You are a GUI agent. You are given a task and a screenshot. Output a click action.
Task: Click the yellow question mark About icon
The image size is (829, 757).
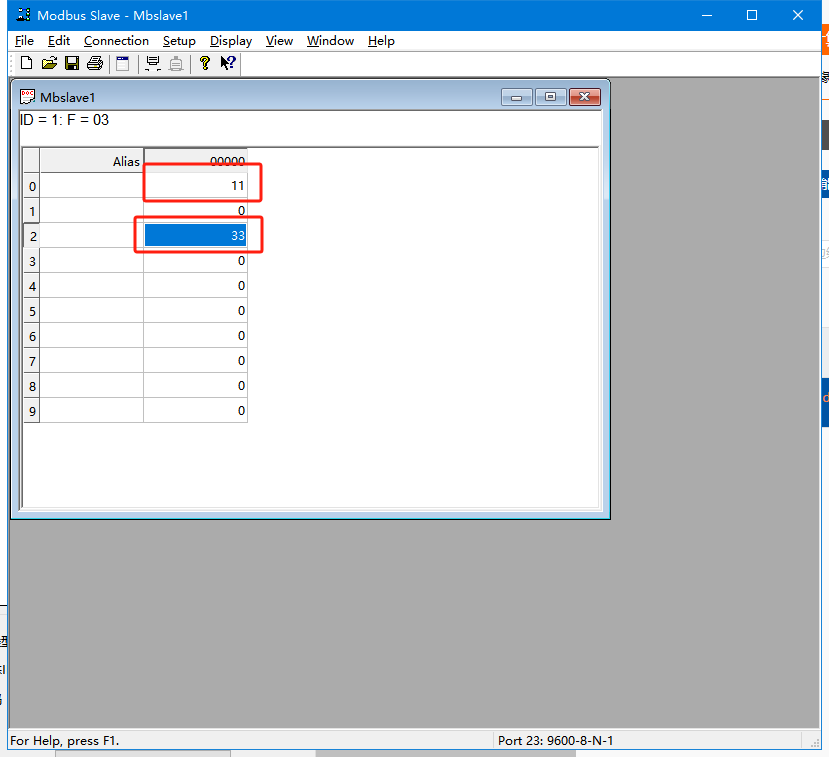[x=204, y=63]
